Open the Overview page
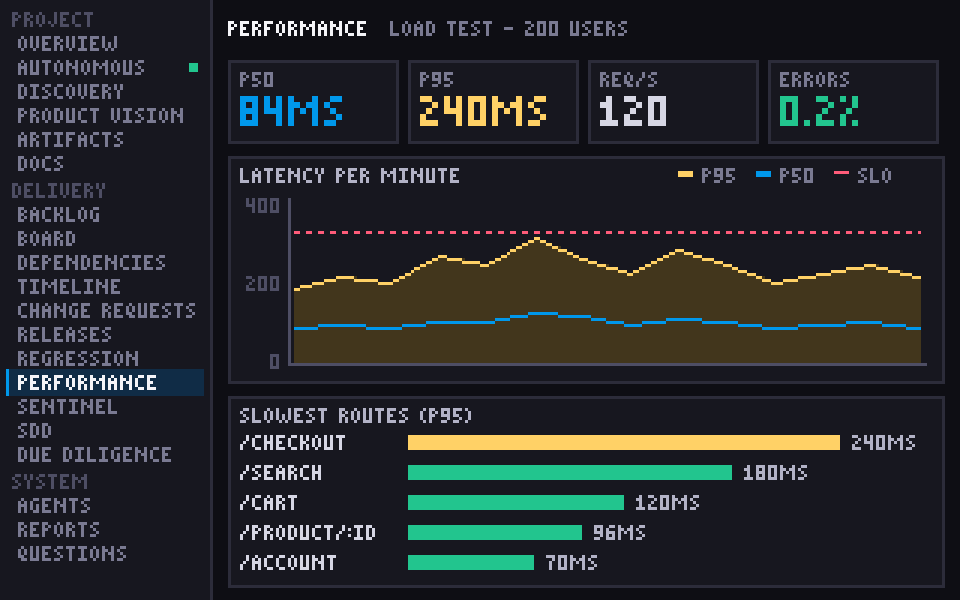960x600 pixels. coord(67,43)
